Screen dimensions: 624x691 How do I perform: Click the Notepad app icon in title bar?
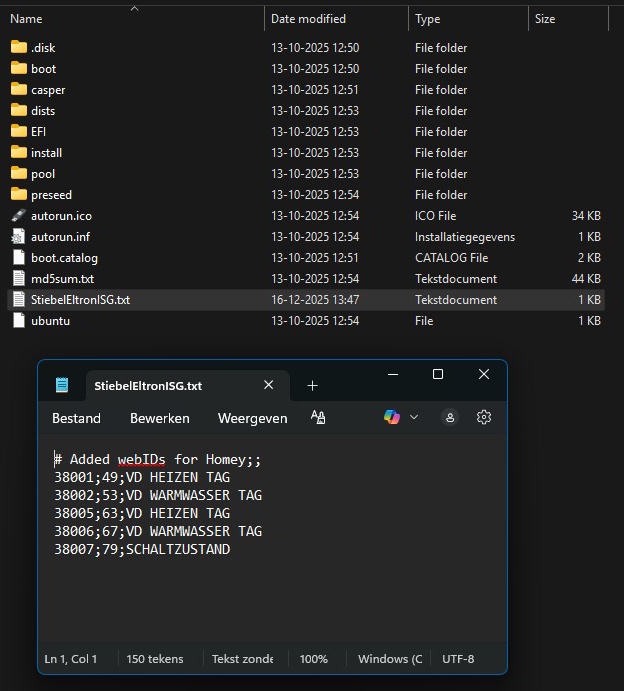63,385
